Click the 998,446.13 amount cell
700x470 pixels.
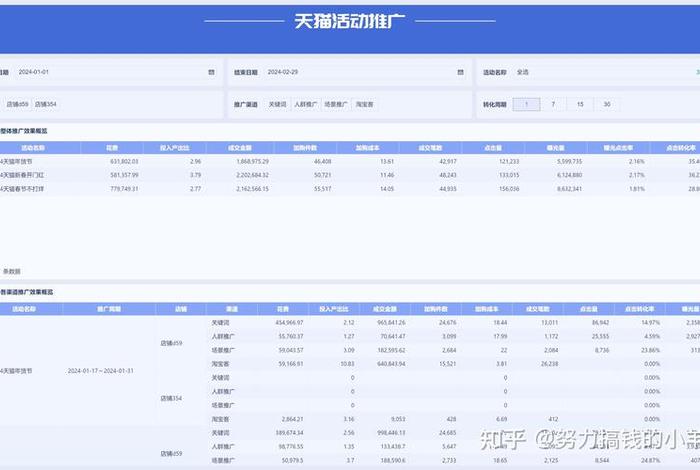click(x=392, y=433)
